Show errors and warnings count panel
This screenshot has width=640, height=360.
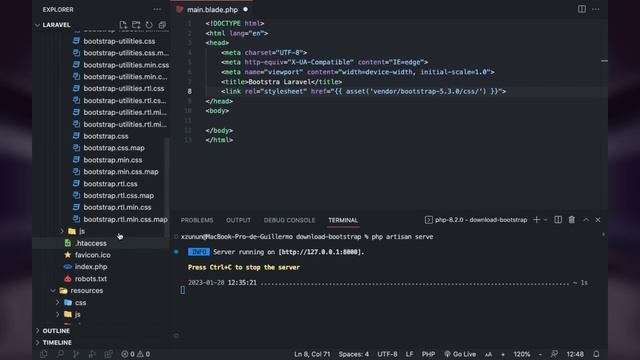point(136,354)
